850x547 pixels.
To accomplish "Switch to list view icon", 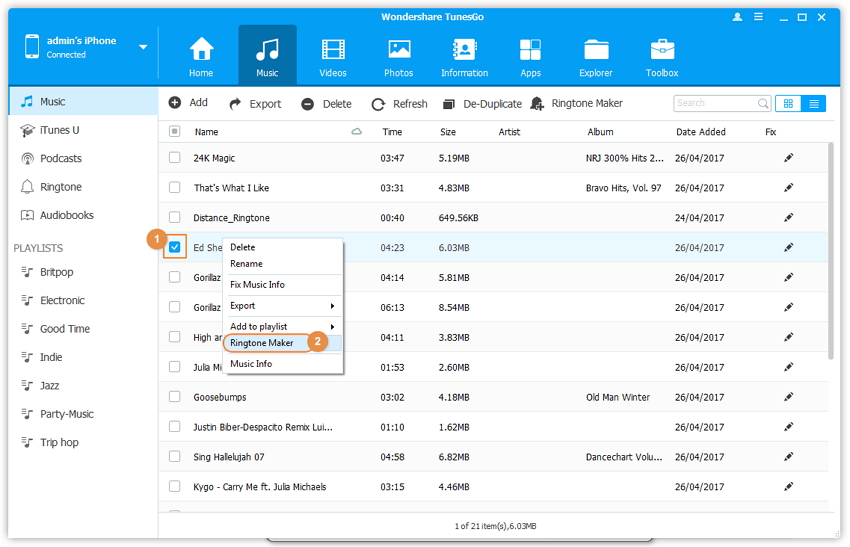I will [814, 103].
